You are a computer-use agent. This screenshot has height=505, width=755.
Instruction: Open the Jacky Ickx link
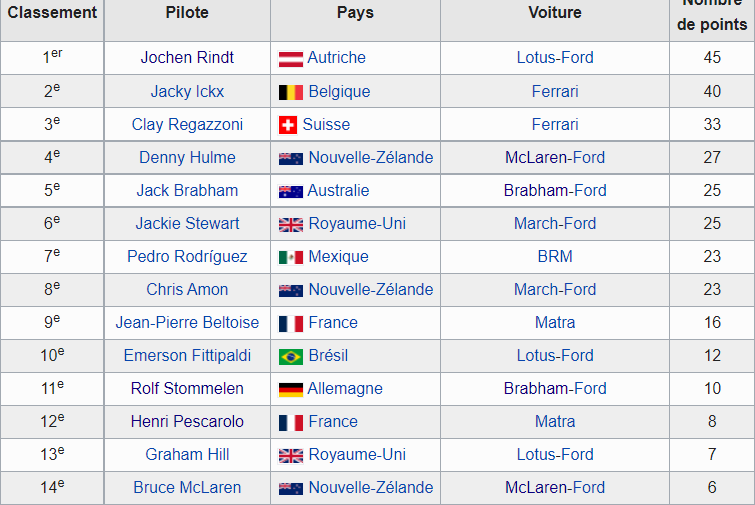pyautogui.click(x=187, y=91)
